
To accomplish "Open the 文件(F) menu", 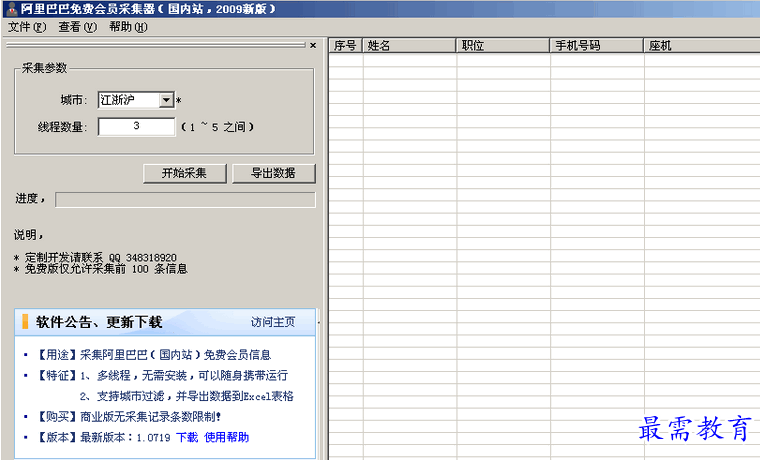I will pyautogui.click(x=27, y=27).
